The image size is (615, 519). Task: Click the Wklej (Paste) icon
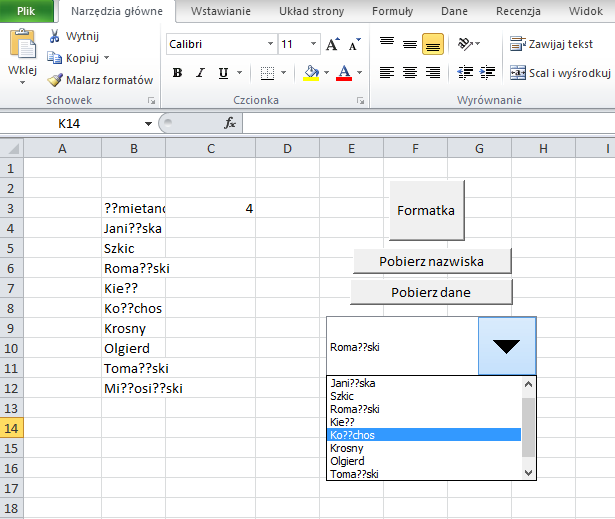(x=21, y=46)
